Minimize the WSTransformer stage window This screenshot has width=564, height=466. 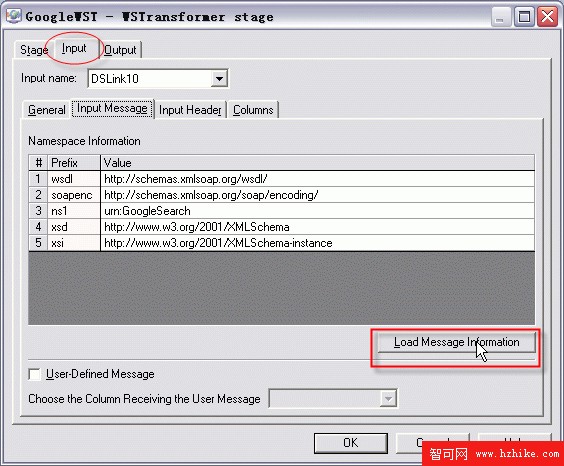(x=500, y=17)
